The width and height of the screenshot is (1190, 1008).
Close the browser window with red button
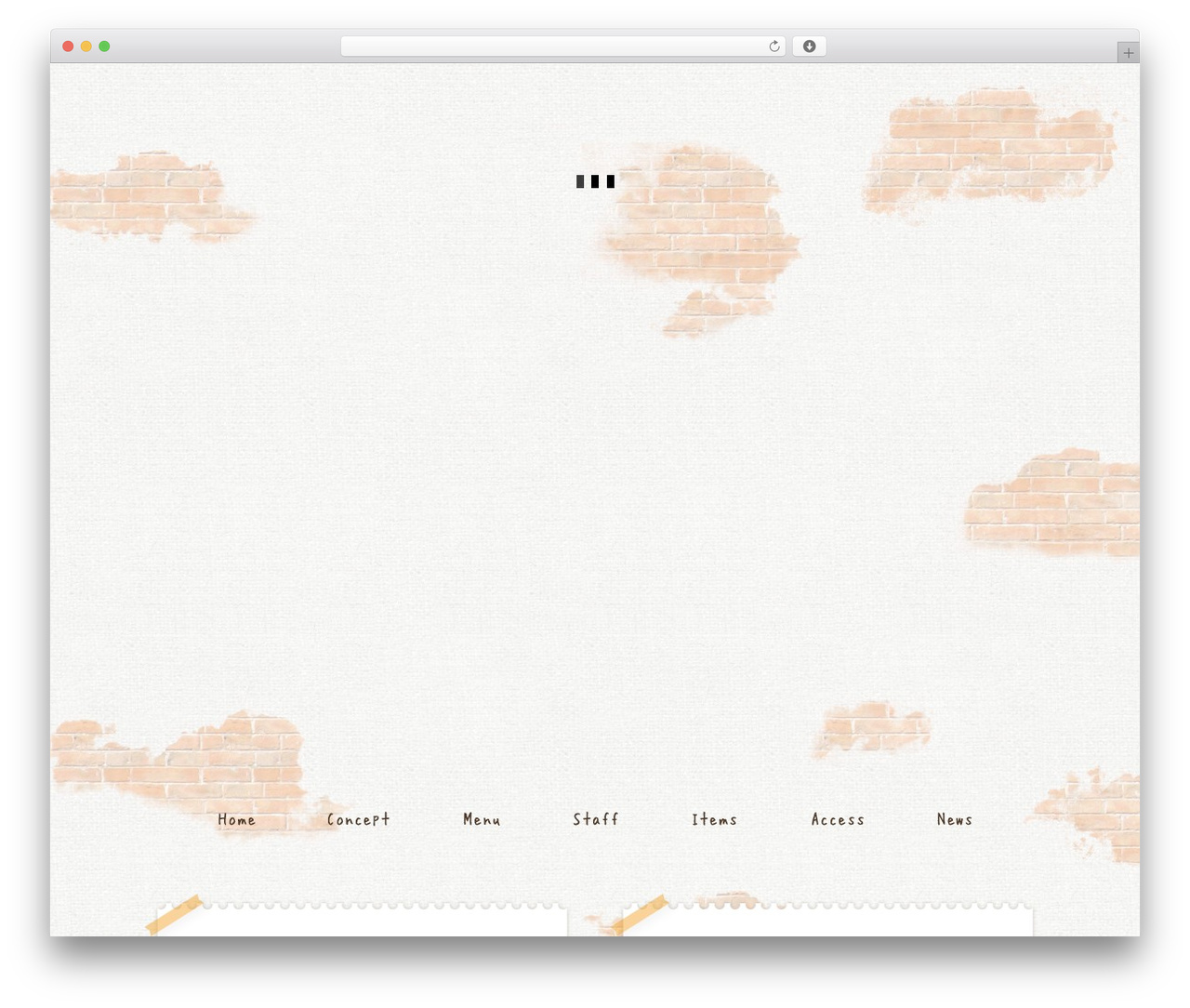point(68,46)
